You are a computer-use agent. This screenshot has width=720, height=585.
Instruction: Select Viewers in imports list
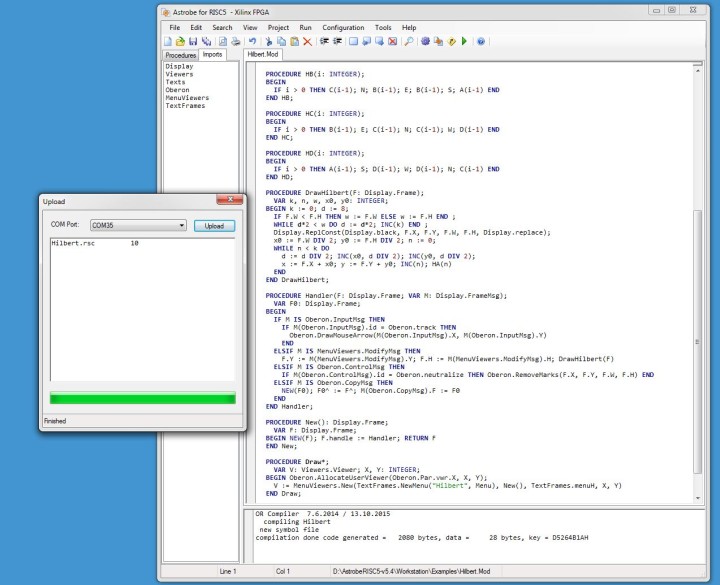179,74
